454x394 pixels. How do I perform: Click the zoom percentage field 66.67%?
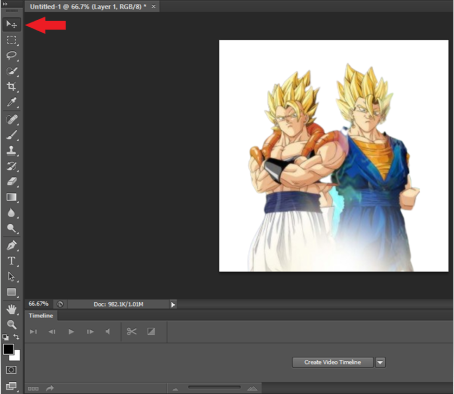[38, 304]
